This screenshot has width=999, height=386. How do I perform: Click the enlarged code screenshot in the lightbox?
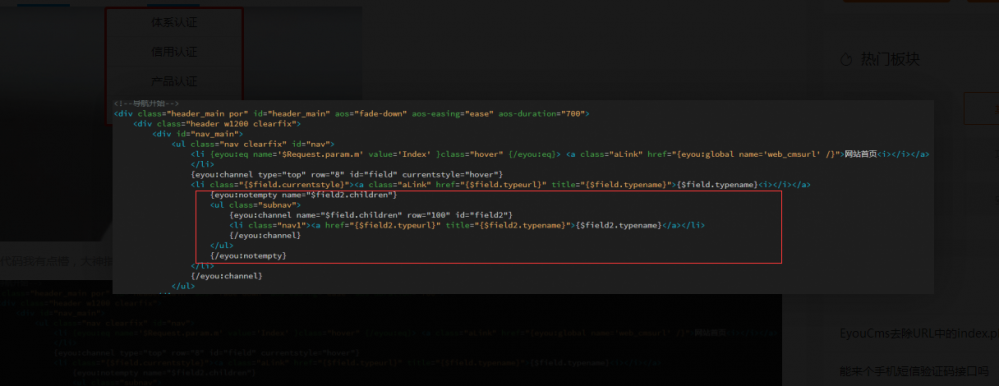pyautogui.click(x=522, y=196)
